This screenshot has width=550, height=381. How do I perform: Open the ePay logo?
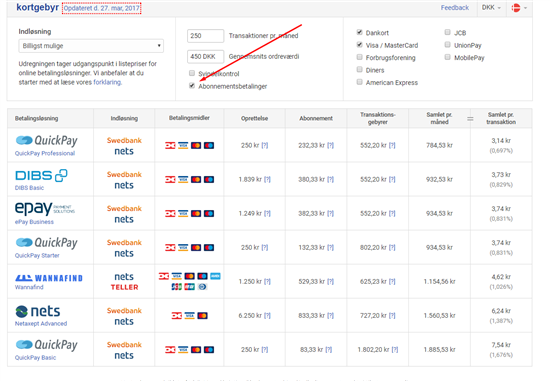pos(45,208)
